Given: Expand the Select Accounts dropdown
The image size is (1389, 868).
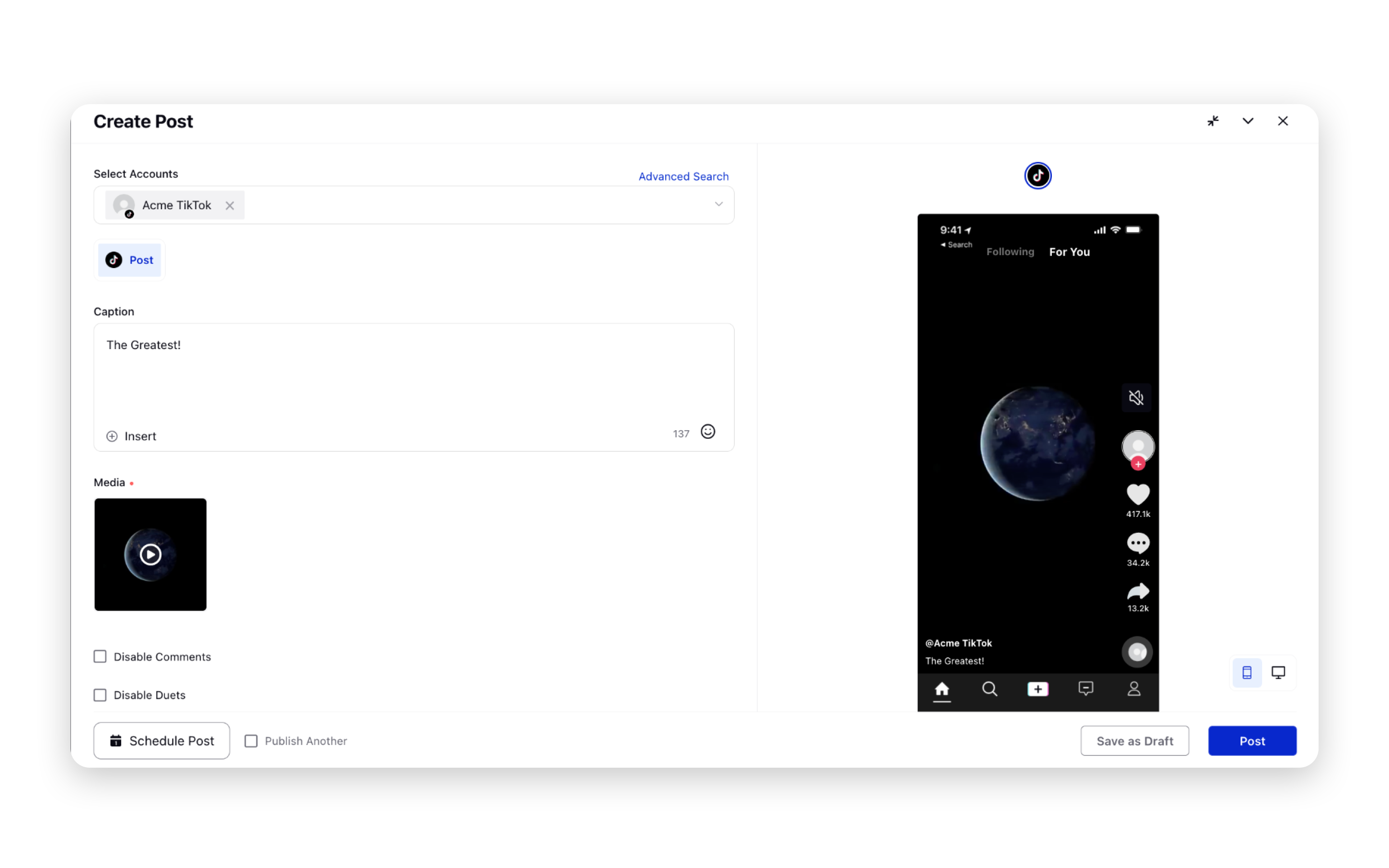Looking at the screenshot, I should click(x=718, y=204).
